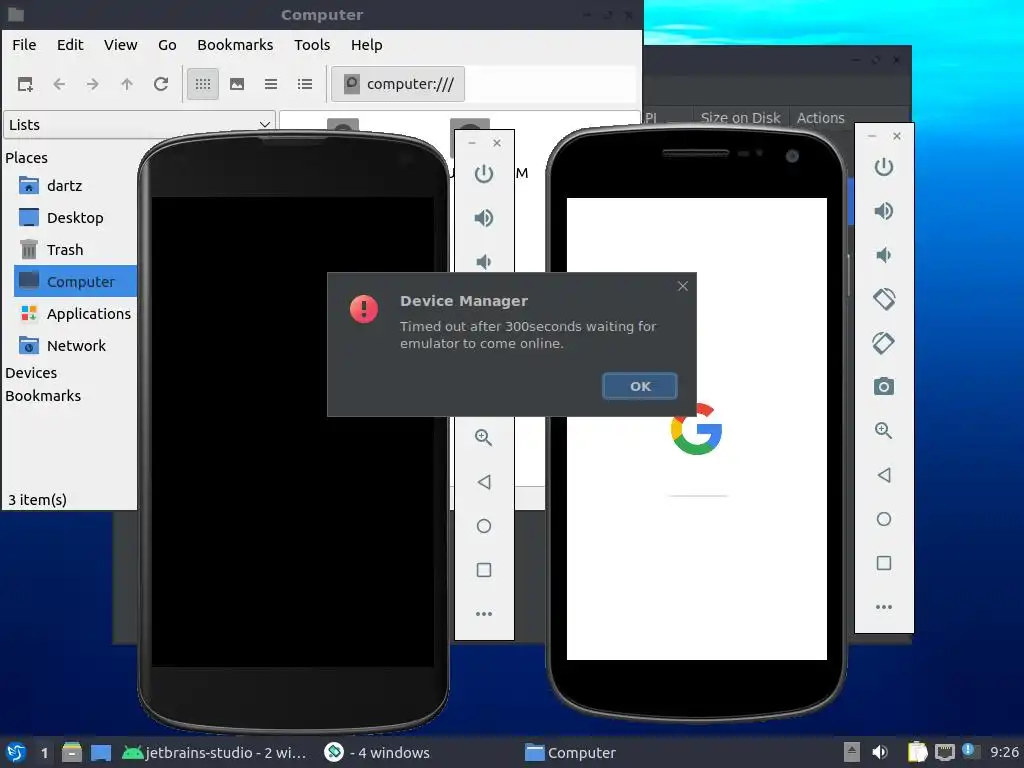This screenshot has height=768, width=1024.
Task: Click the Actions column header
Action: (x=820, y=118)
